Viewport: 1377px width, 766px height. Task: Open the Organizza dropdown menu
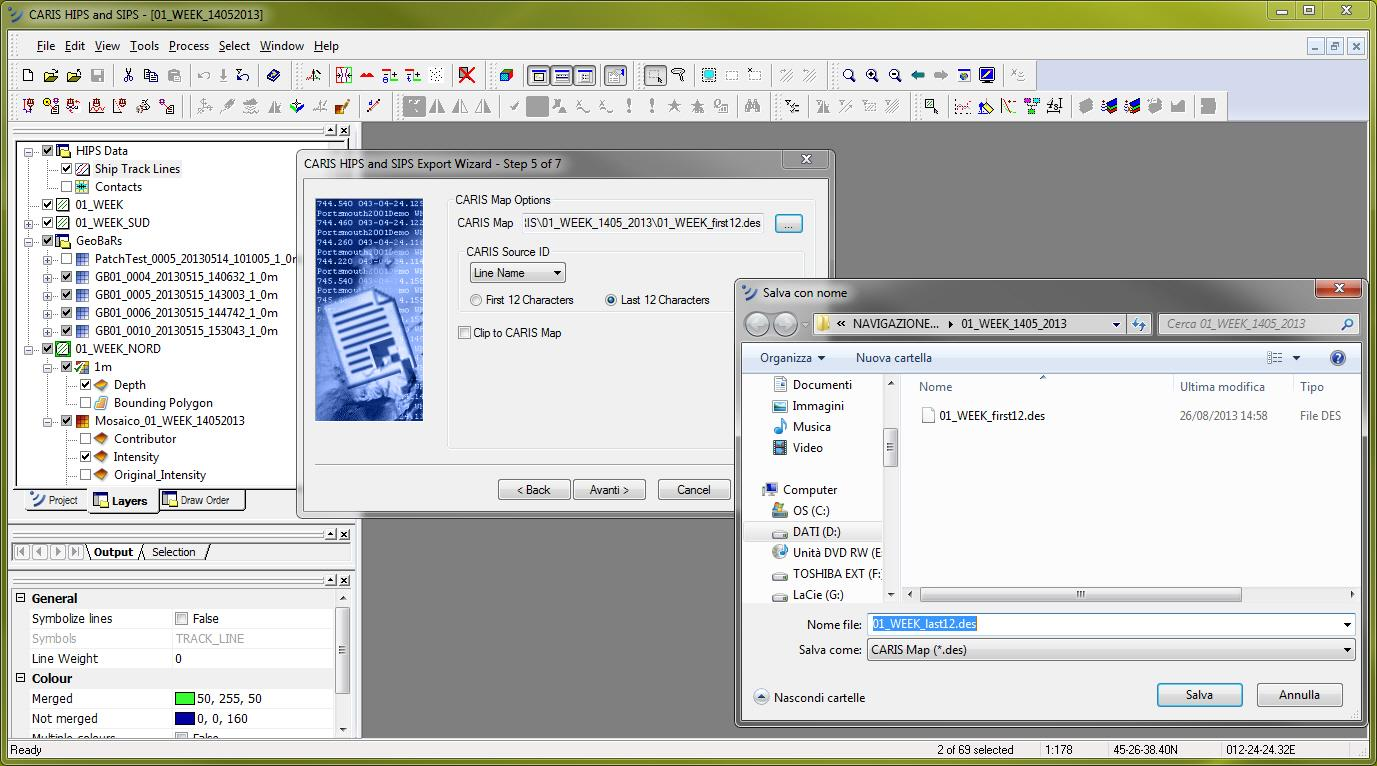[x=792, y=358]
